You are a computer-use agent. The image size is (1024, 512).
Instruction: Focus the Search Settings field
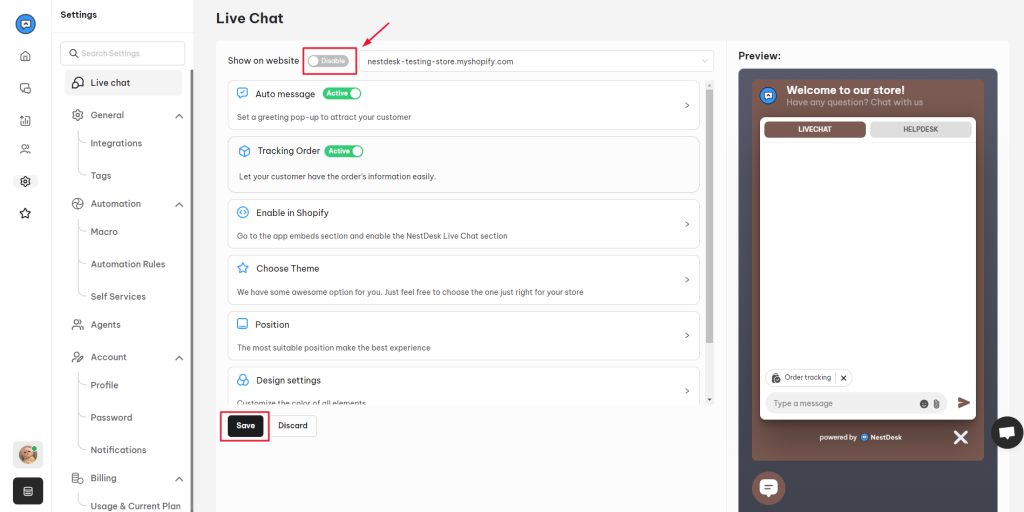123,54
